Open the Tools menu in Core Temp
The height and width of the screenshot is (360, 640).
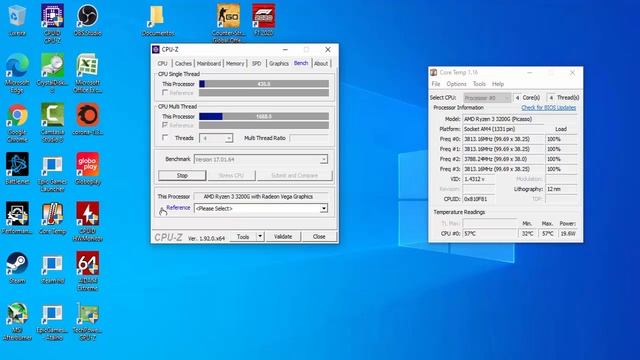[x=479, y=84]
